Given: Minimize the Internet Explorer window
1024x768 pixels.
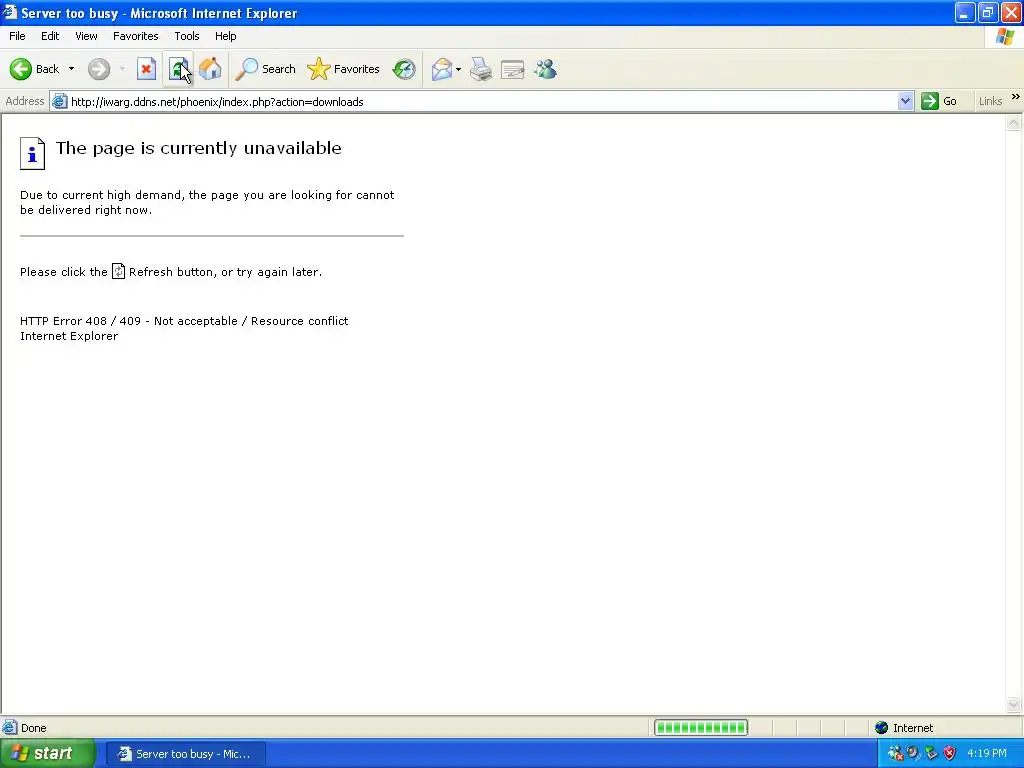Looking at the screenshot, I should click(965, 12).
